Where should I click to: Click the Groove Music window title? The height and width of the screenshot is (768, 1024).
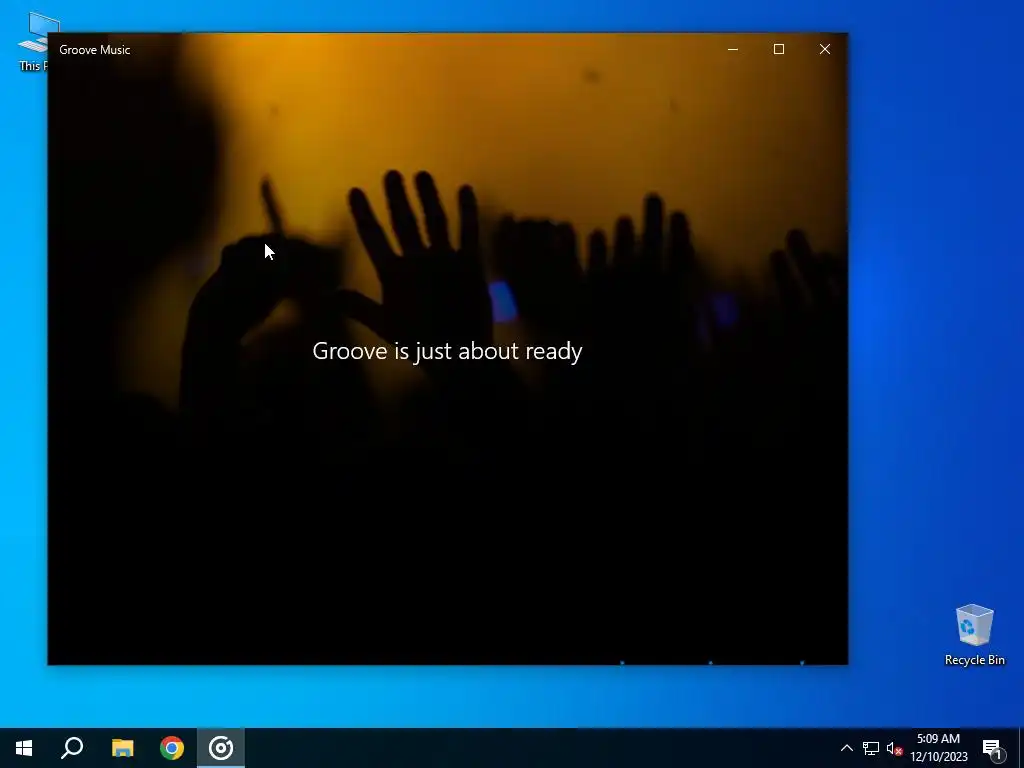coord(95,50)
